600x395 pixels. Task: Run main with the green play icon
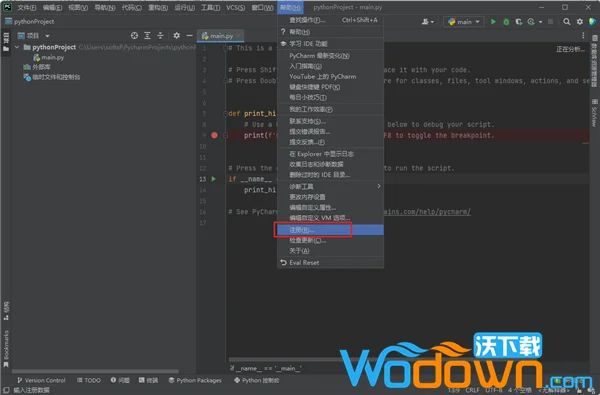pos(493,22)
